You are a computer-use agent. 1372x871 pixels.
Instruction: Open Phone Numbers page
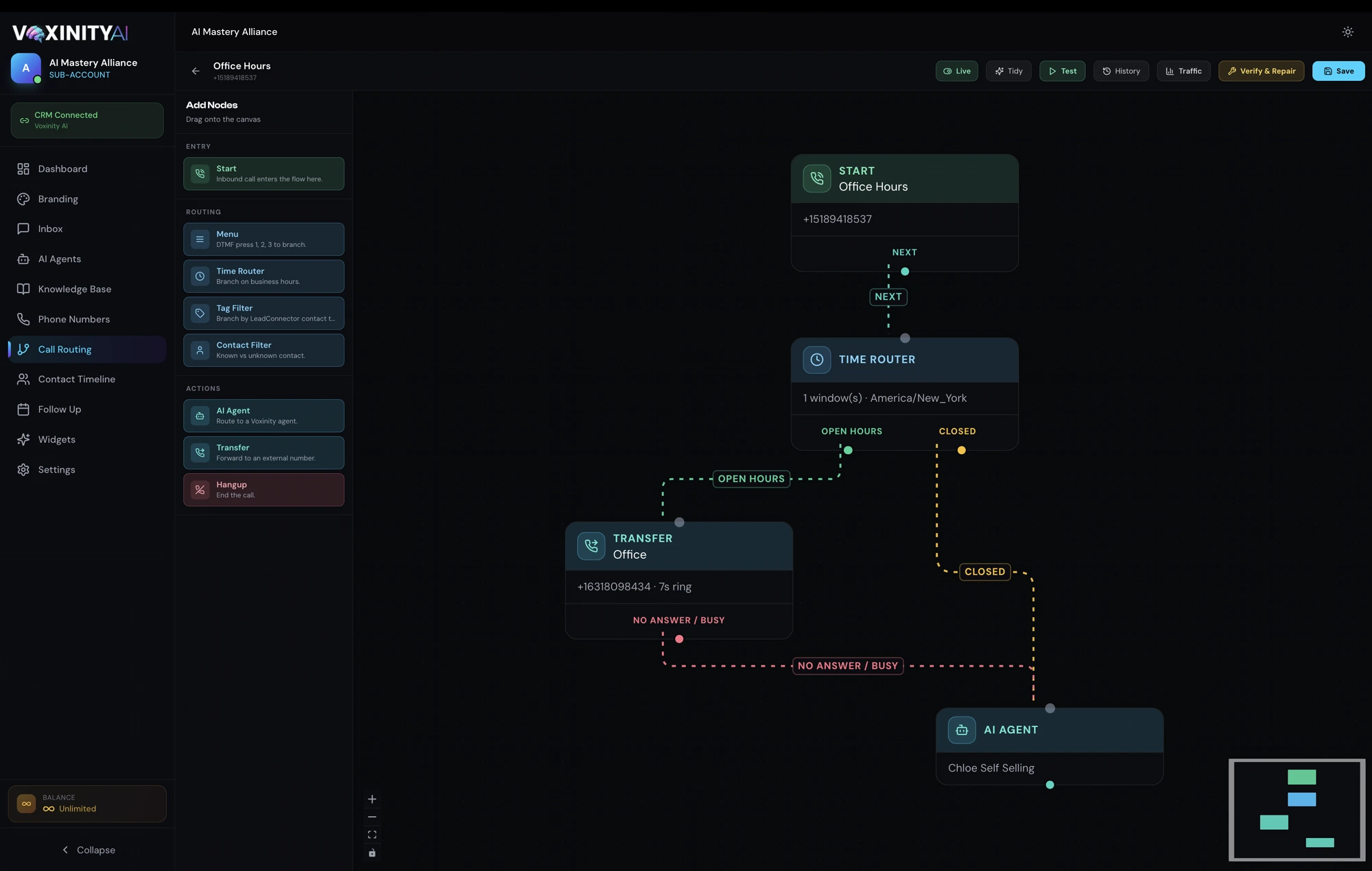pyautogui.click(x=87, y=320)
